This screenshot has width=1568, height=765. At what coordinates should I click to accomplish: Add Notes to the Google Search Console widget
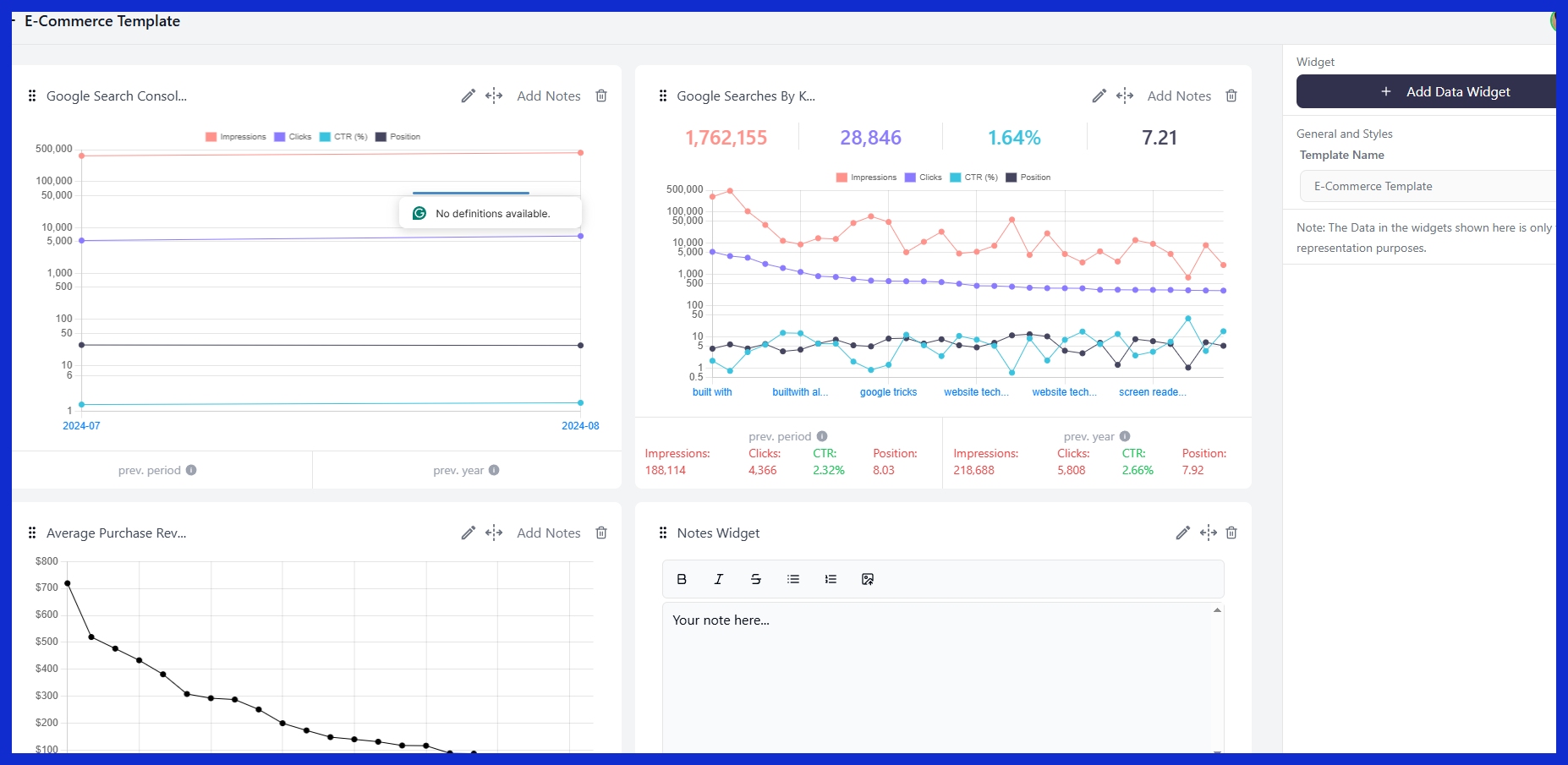(548, 96)
